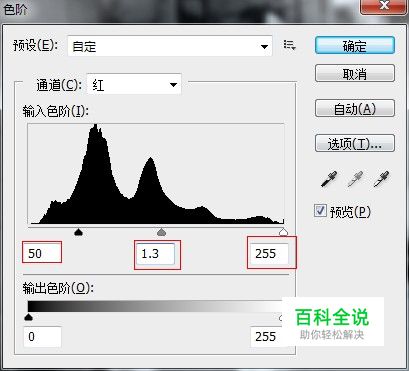Click the input midtone gray slider handle
The height and width of the screenshot is (371, 409).
click(x=161, y=232)
